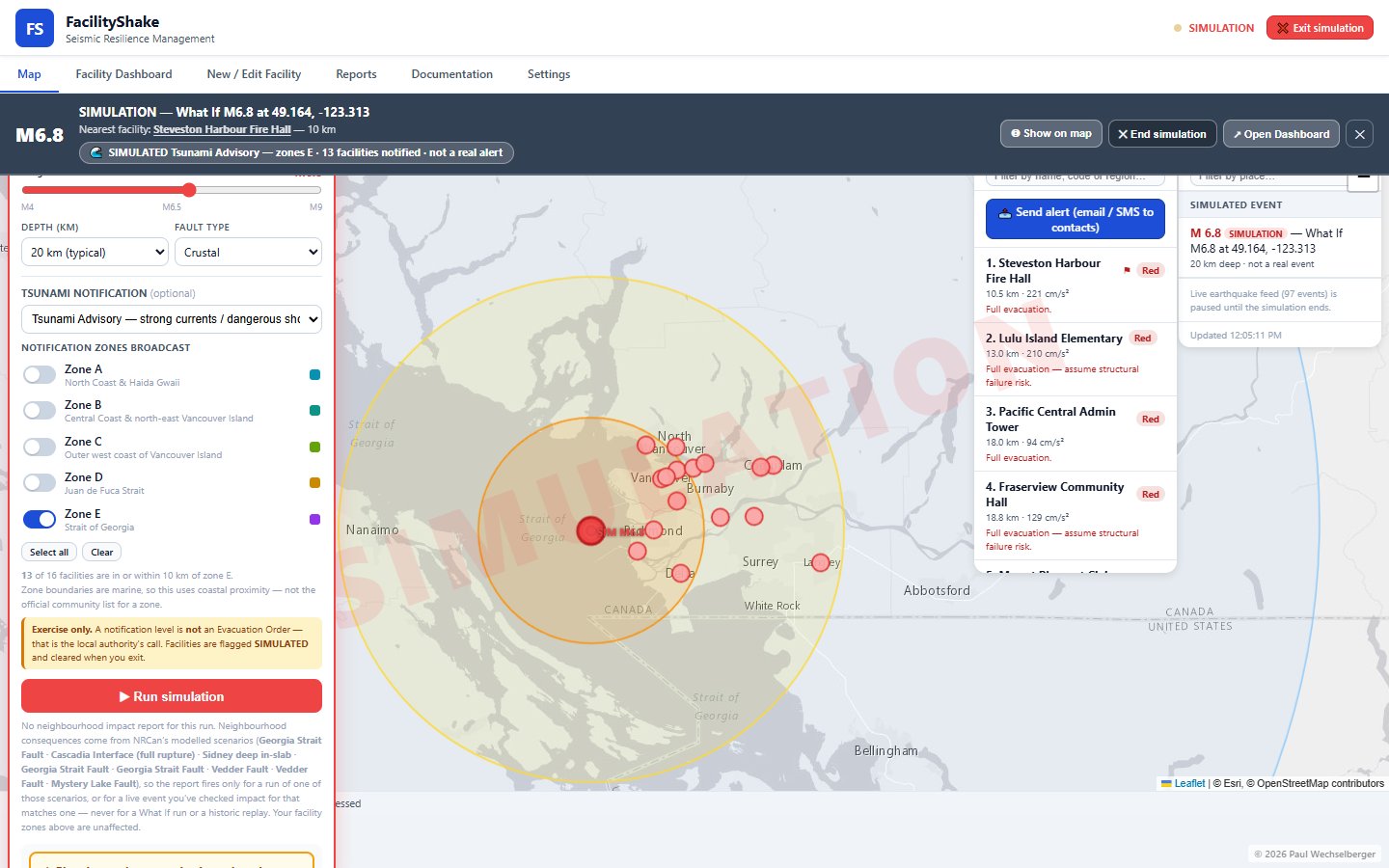
Task: Adjust the magnitude slider handle
Action: click(189, 190)
